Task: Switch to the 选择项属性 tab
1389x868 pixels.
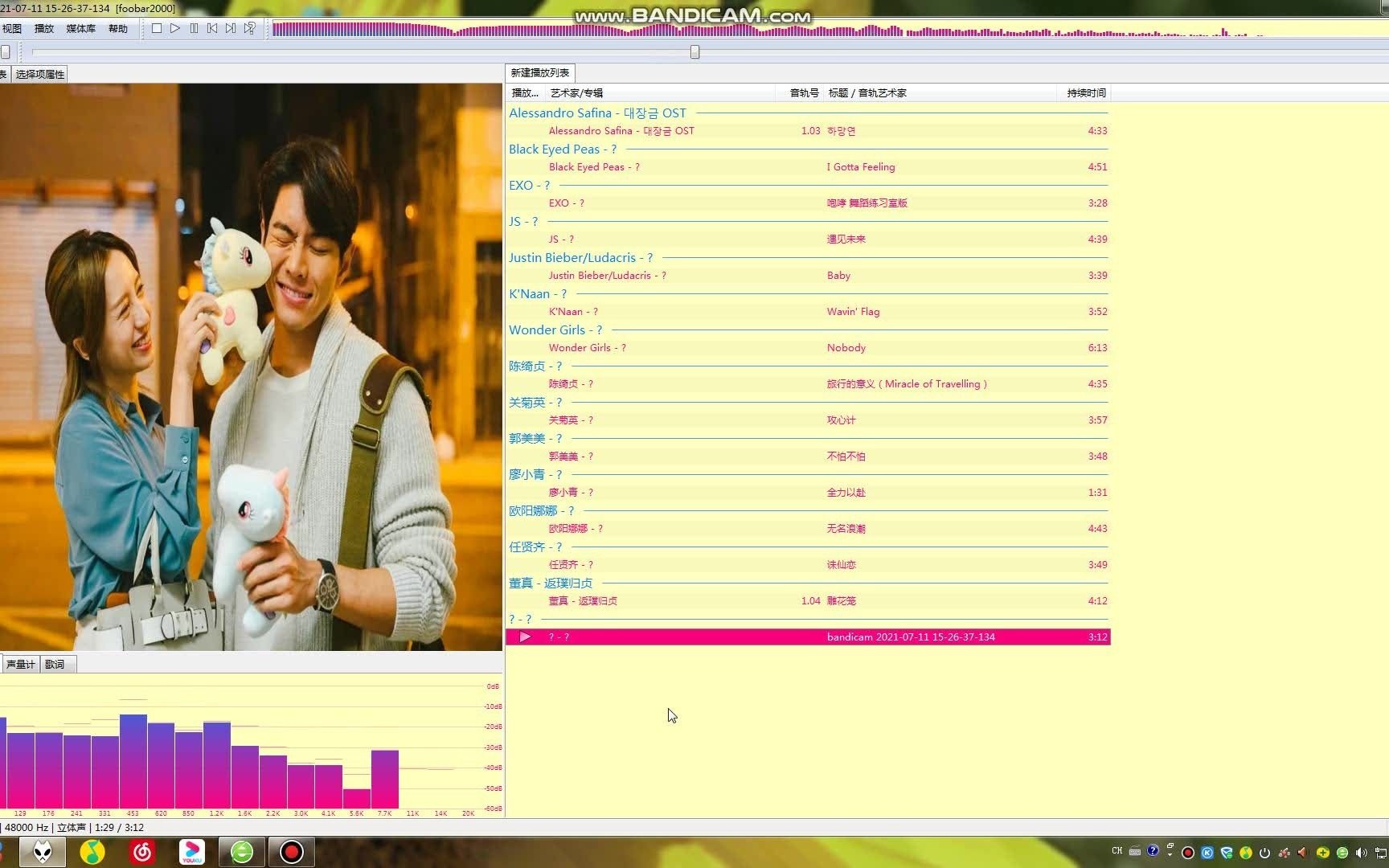Action: [x=40, y=75]
